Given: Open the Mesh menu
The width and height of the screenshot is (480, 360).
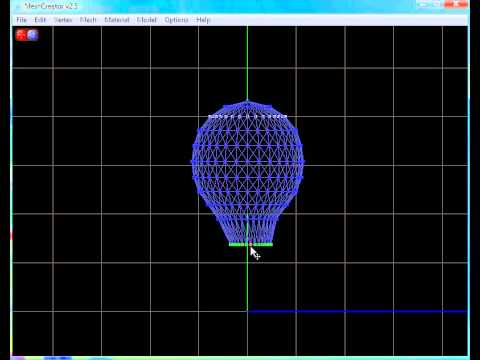Looking at the screenshot, I should 88,20.
